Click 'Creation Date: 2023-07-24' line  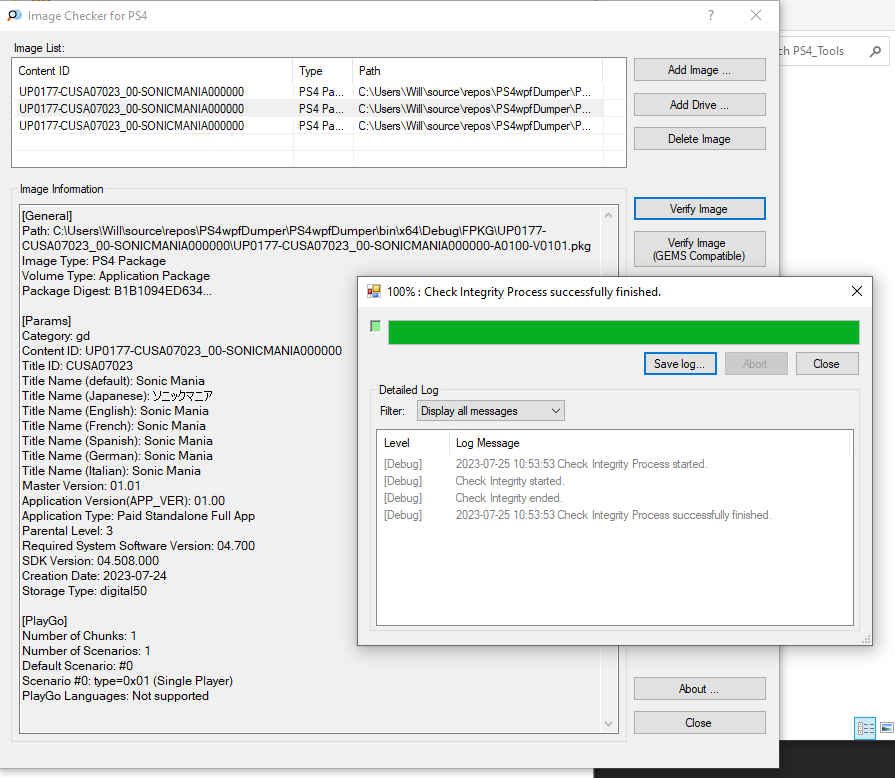(94, 576)
